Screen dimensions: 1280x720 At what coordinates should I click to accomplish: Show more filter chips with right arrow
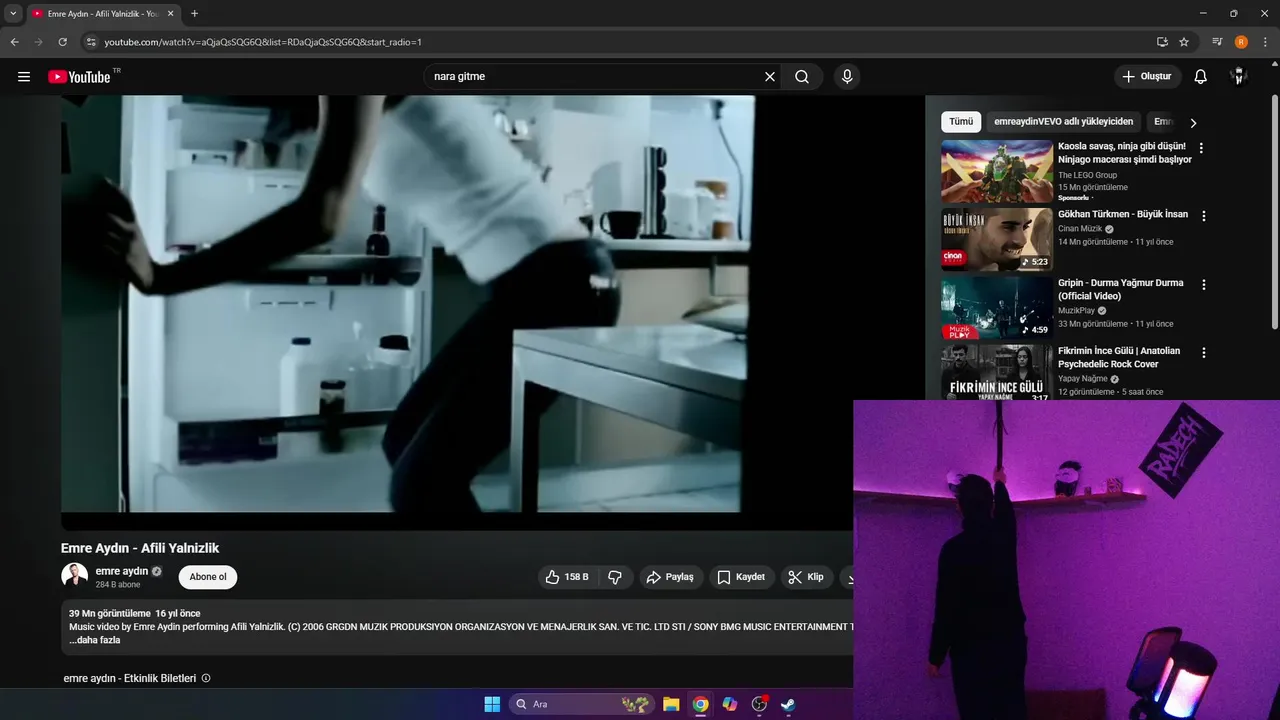(1193, 123)
